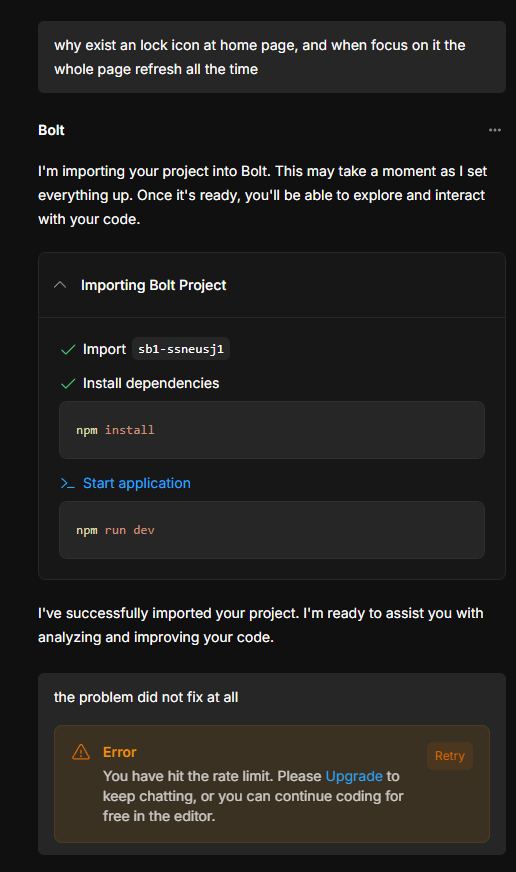Click the Bolt sender name
Viewport: 516px width, 872px height.
point(51,130)
